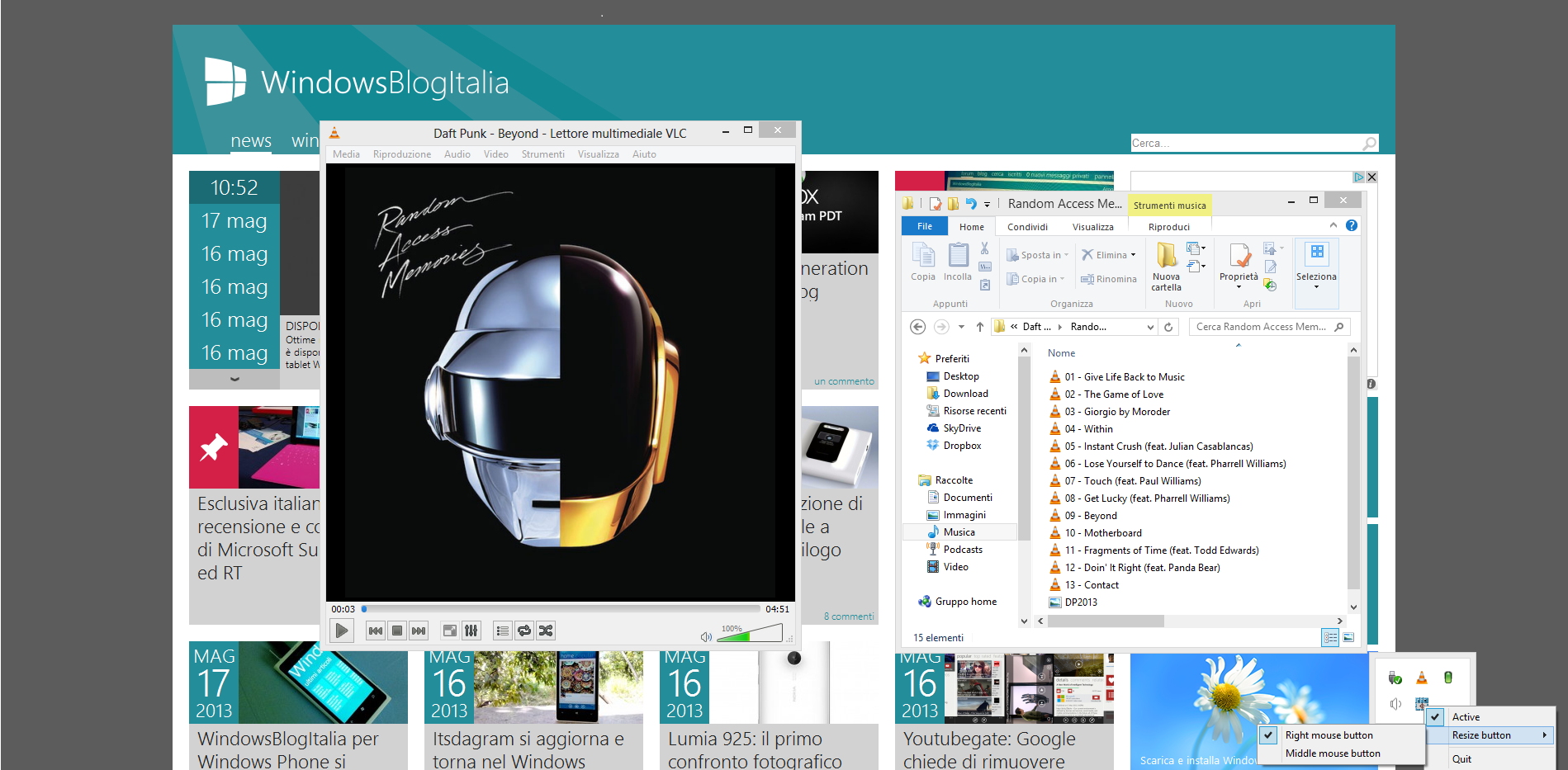Switch to Explorer Condividi ribbon tab
Screen dimensions: 1568x770
1027,227
